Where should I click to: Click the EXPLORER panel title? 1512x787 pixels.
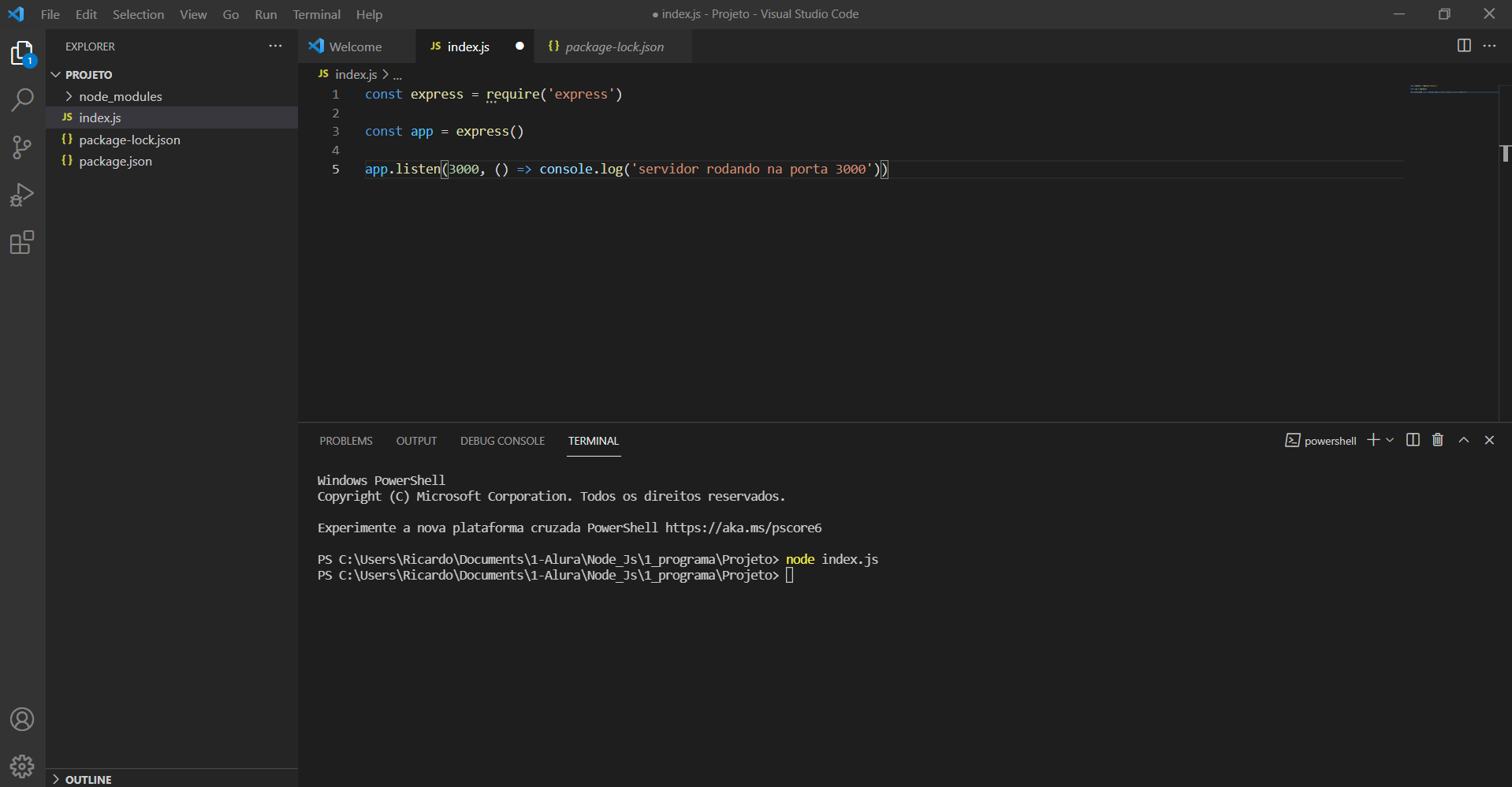click(90, 47)
